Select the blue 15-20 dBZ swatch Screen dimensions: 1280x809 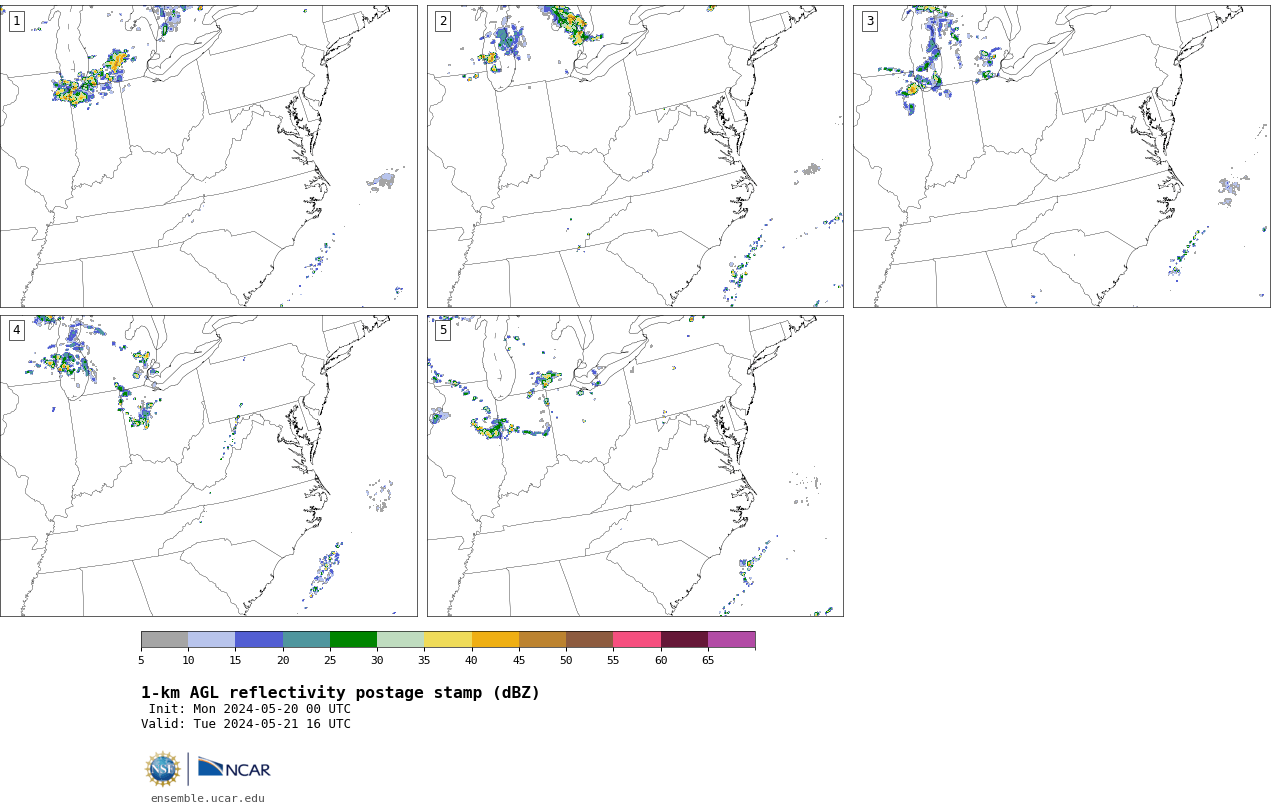point(259,640)
